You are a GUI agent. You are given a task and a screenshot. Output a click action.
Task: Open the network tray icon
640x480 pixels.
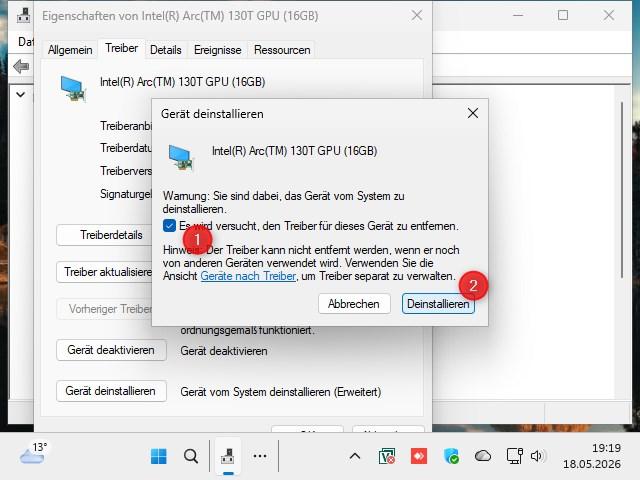click(515, 456)
